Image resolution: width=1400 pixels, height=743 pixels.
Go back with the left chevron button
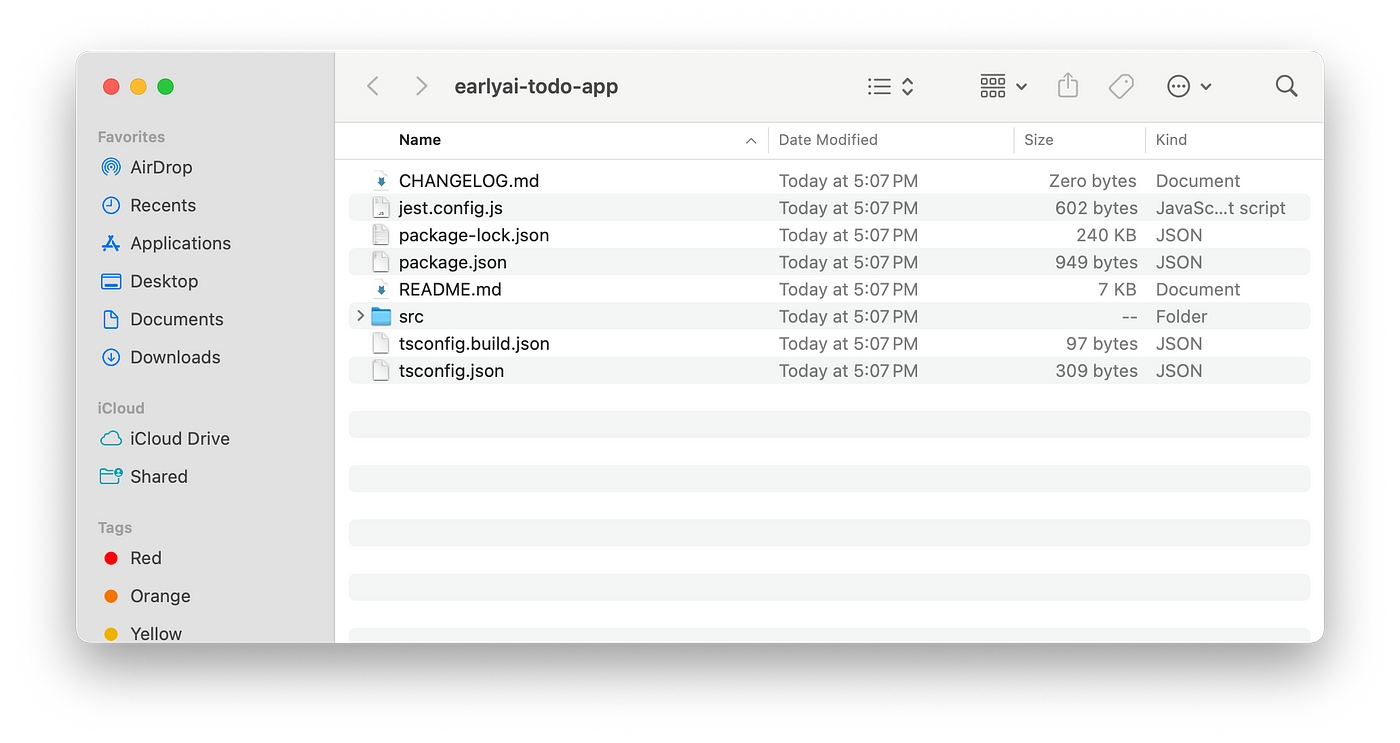point(373,87)
